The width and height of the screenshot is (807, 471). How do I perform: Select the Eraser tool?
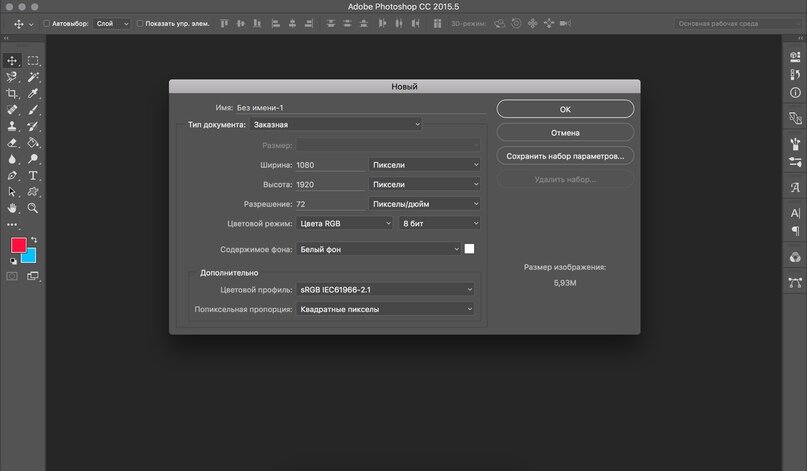pos(12,143)
